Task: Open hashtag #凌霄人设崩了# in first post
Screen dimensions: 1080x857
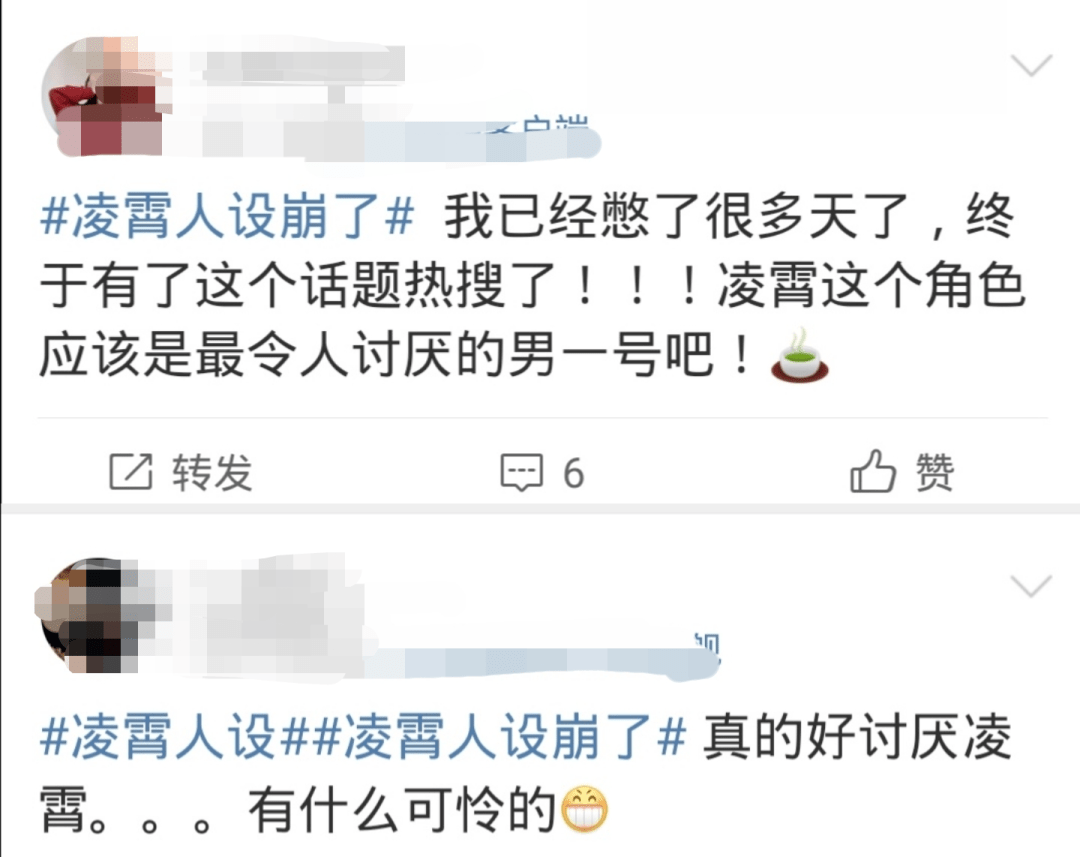Action: click(227, 216)
